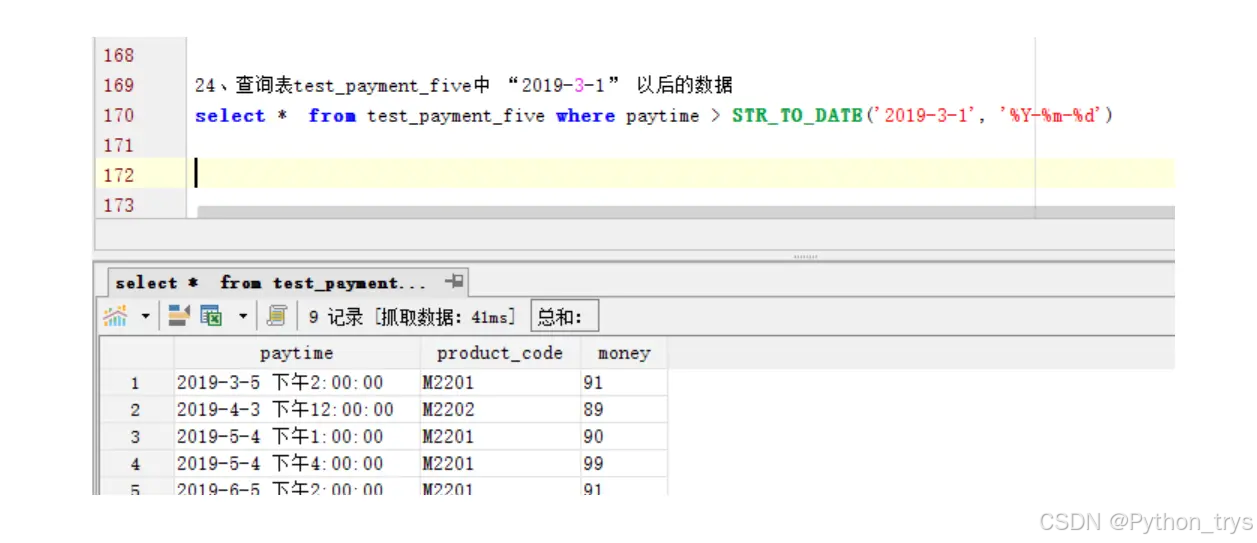Image resolution: width=1257 pixels, height=543 pixels.
Task: Select row number 3 header
Action: pos(136,437)
